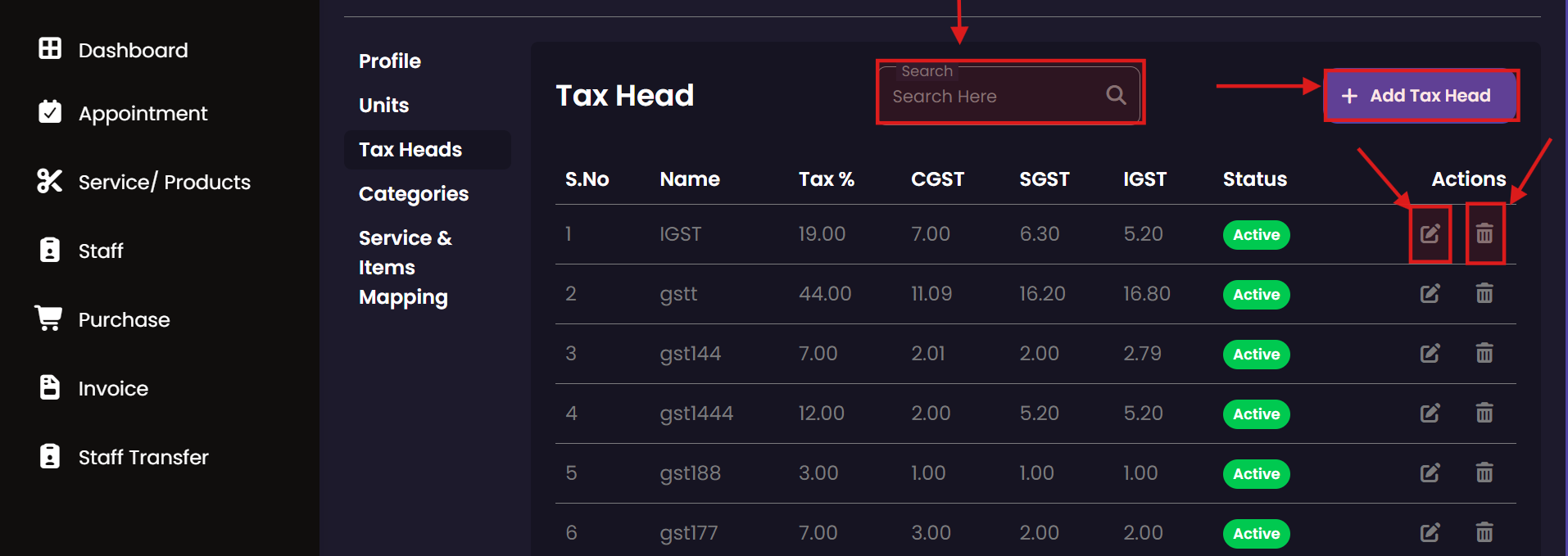
Task: Click the edit icon for IGST row
Action: click(x=1430, y=234)
